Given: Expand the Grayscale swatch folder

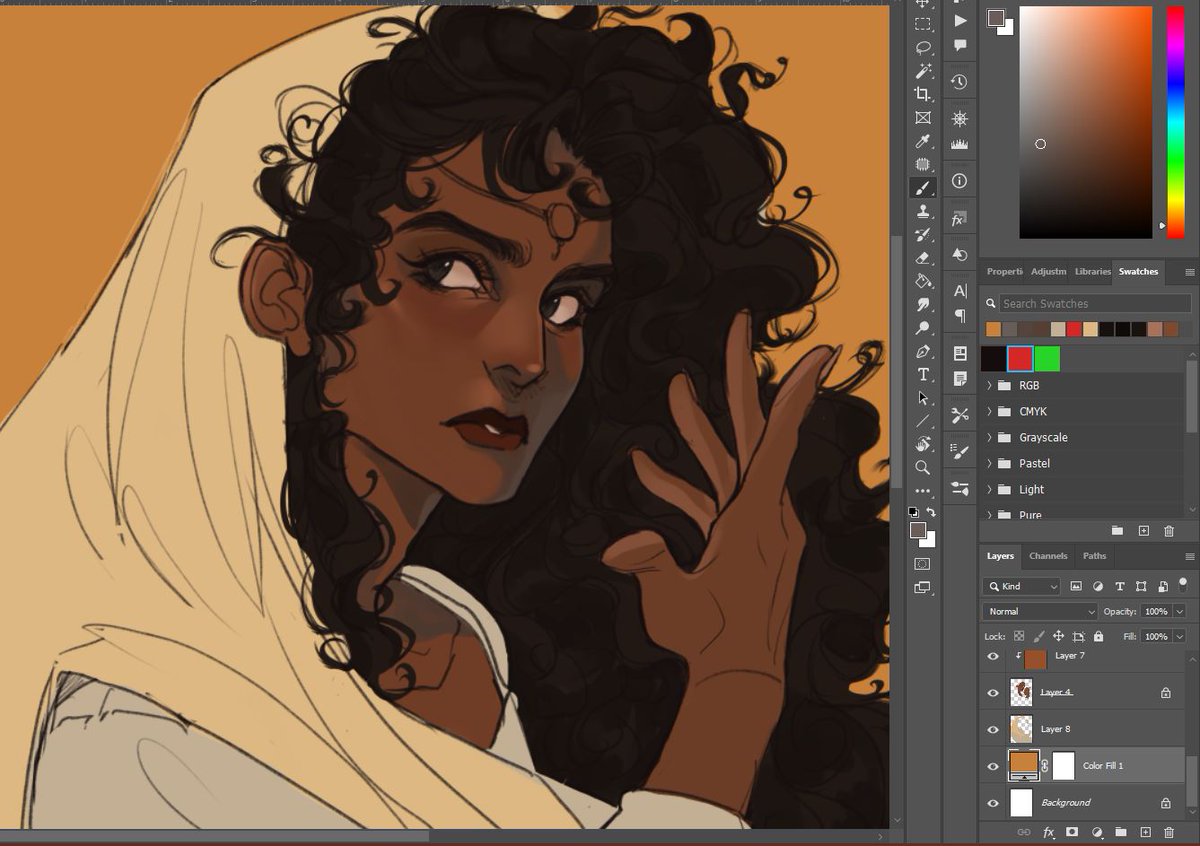Looking at the screenshot, I should [990, 437].
